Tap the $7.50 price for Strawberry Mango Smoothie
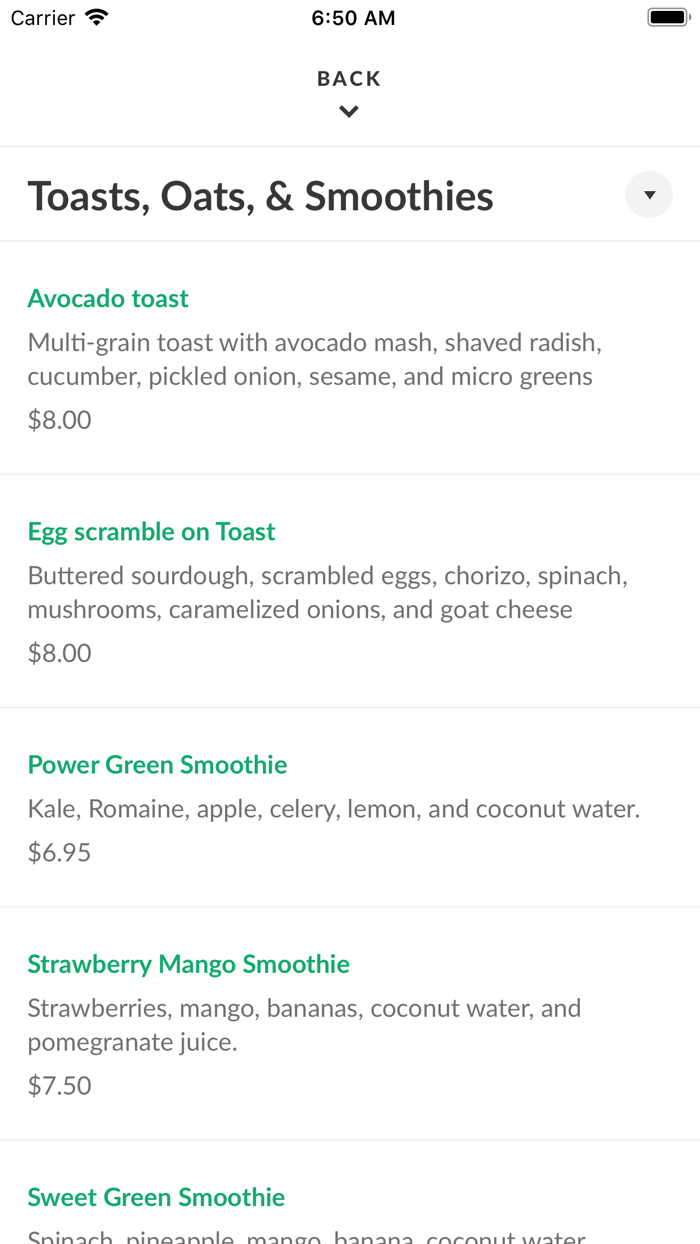 coord(58,1085)
